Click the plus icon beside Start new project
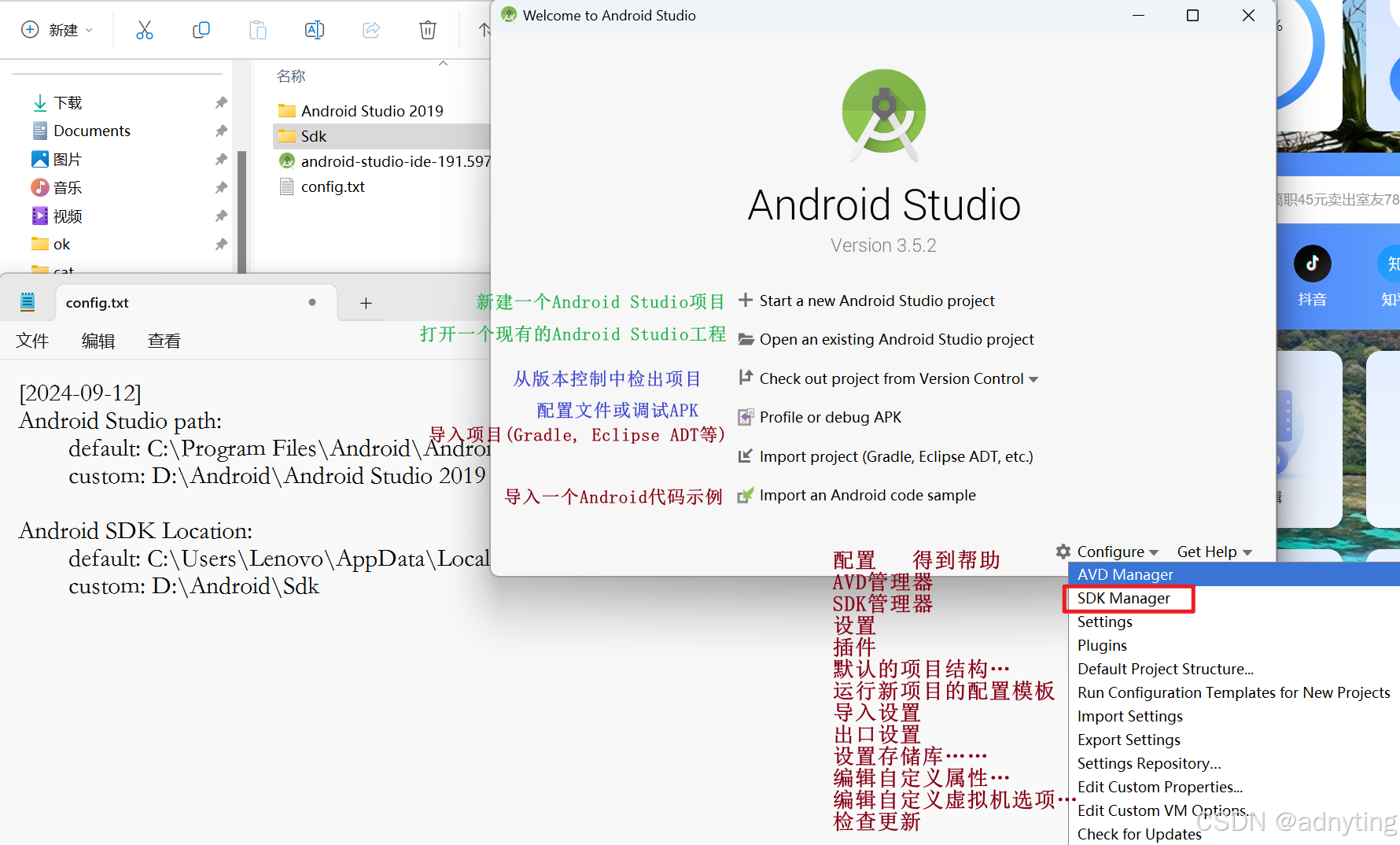1400x845 pixels. tap(746, 300)
